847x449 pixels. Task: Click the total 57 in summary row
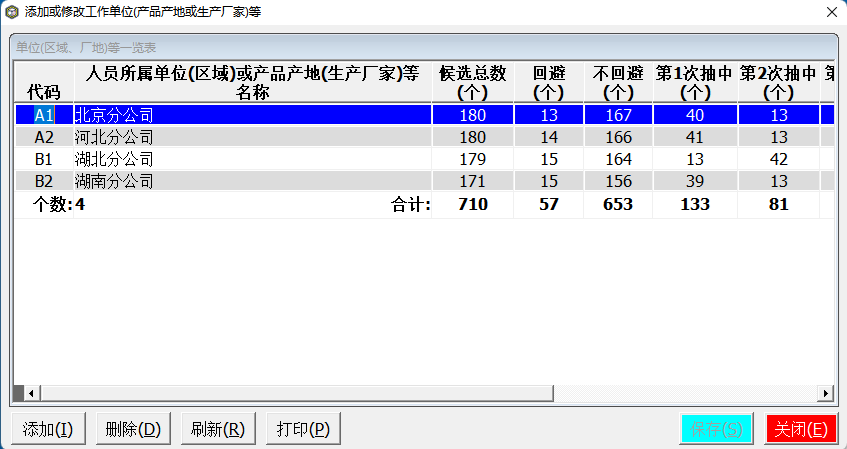click(549, 204)
